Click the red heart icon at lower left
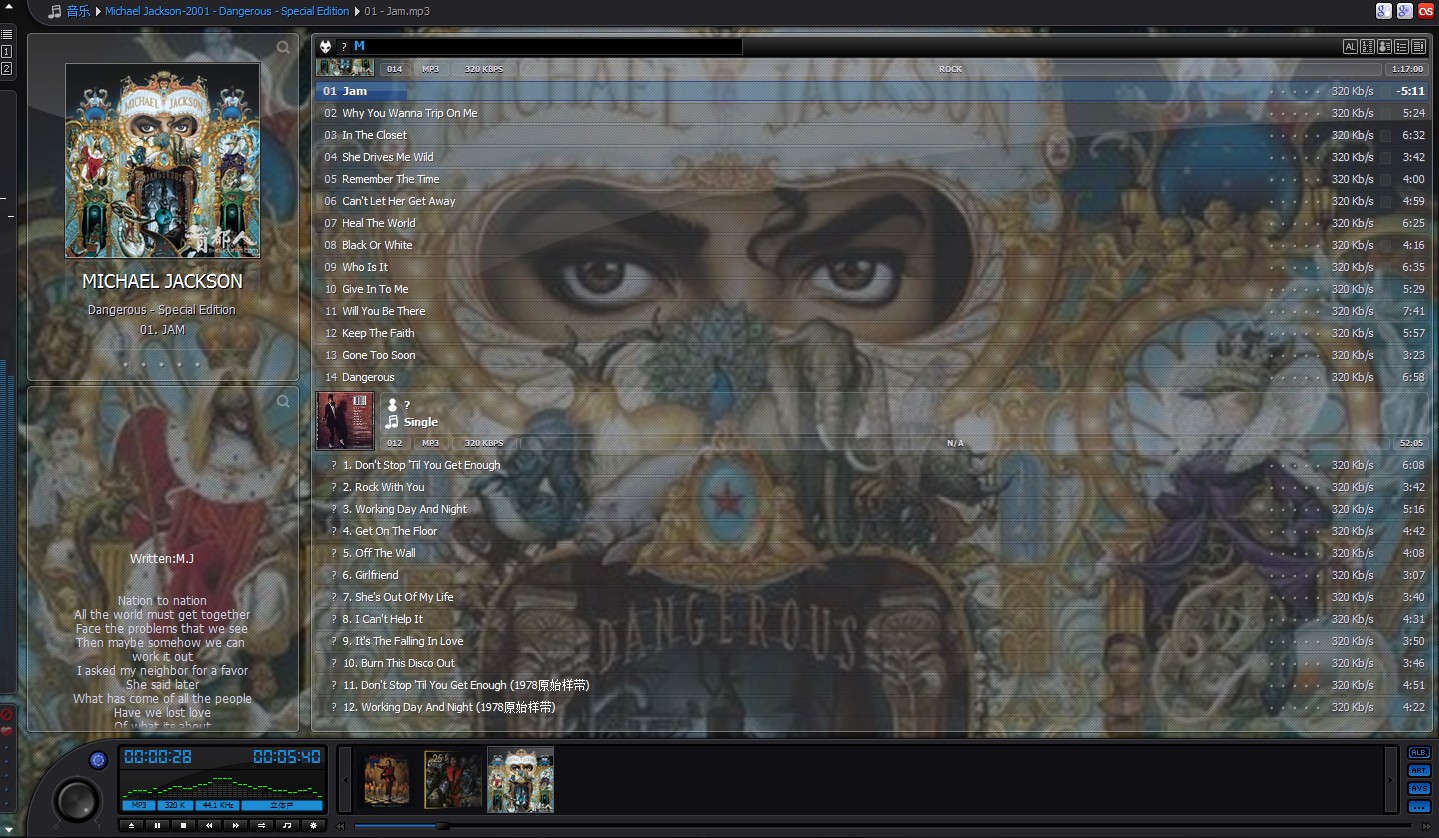 click(6, 731)
